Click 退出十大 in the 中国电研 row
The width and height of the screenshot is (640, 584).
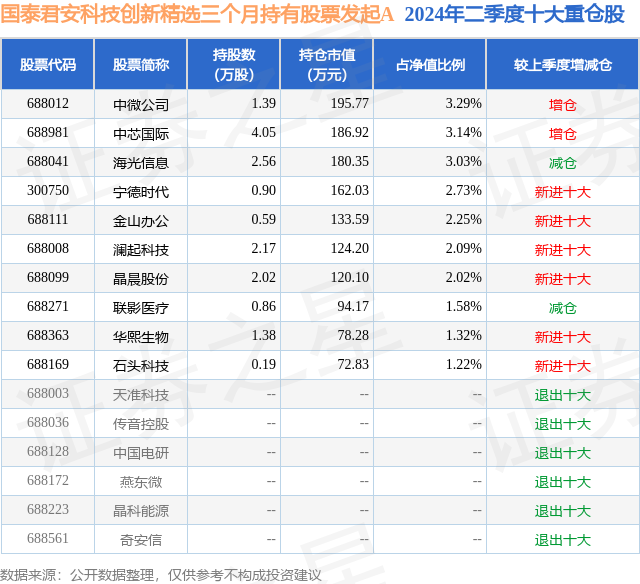(x=562, y=453)
